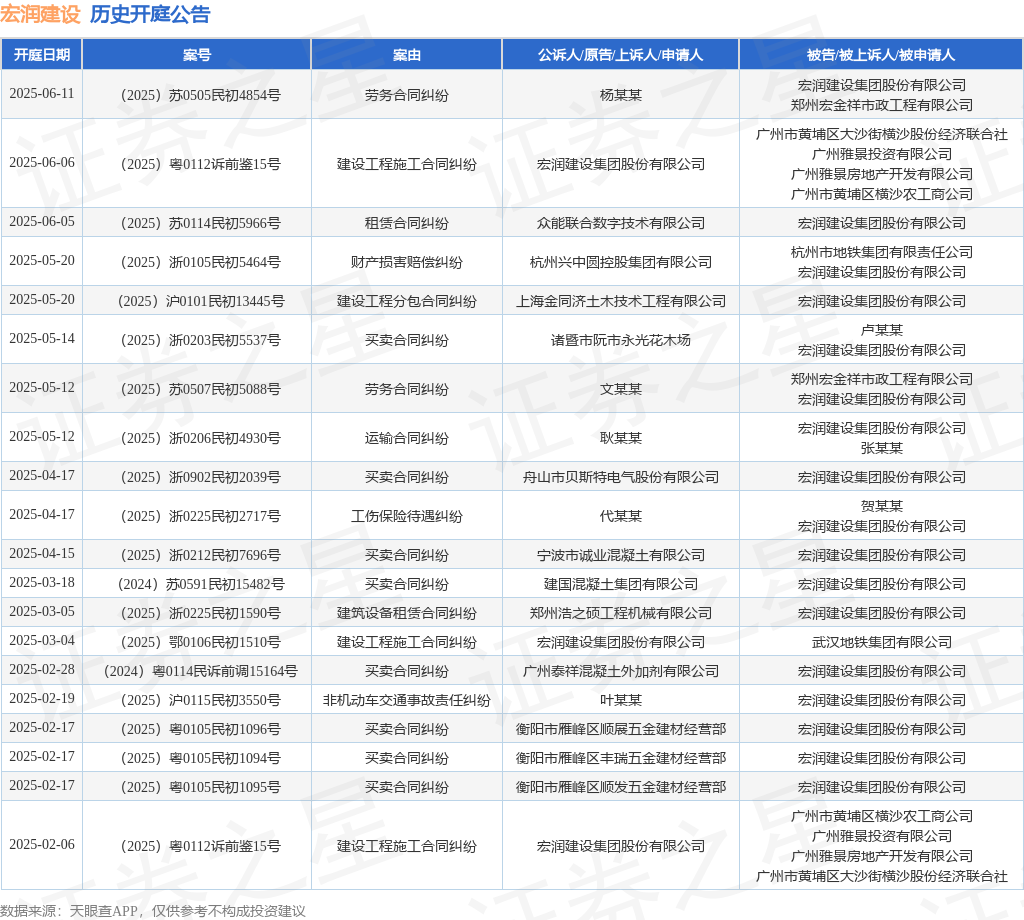Click 租赁合同纠纷 cause cell
Image resolution: width=1024 pixels, height=920 pixels.
click(406, 223)
